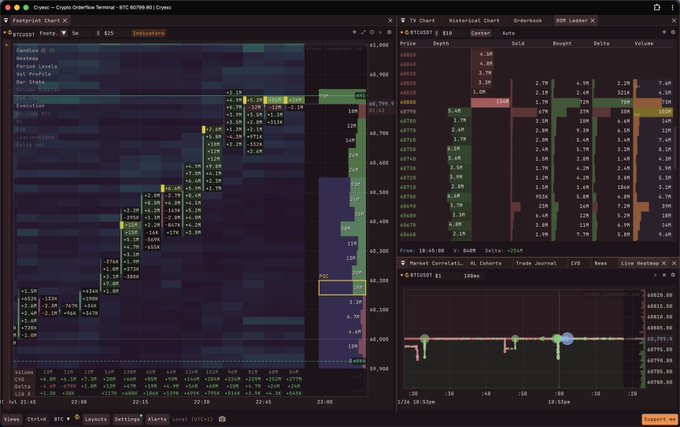Open the three-dot menu in the title bar
This screenshot has height=427, width=680.
672,7
